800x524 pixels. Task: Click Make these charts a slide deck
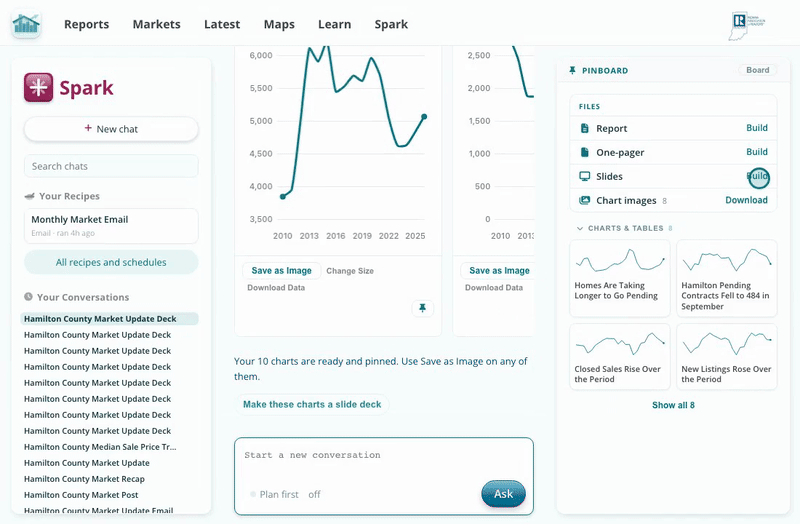pyautogui.click(x=312, y=404)
